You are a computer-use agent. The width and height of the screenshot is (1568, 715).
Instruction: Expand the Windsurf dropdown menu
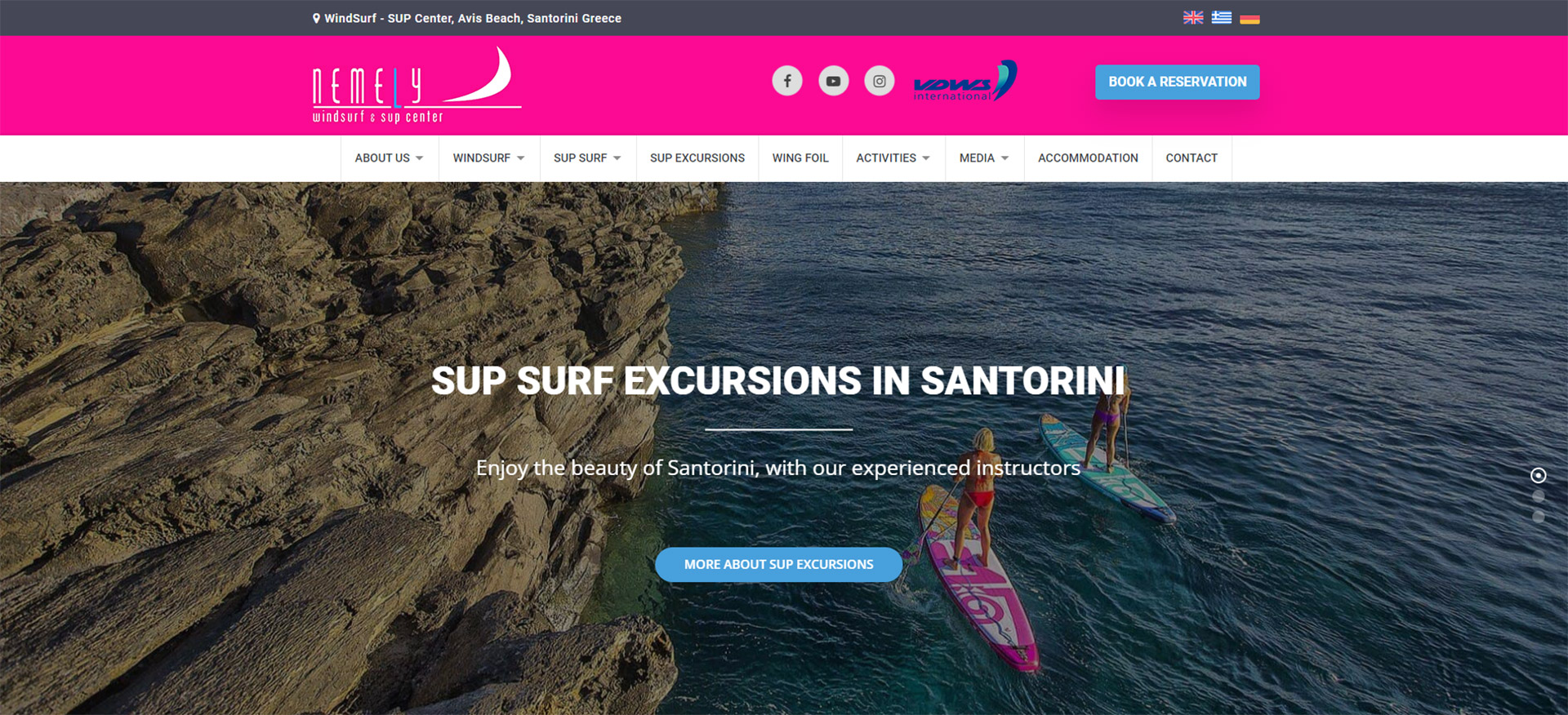click(489, 158)
